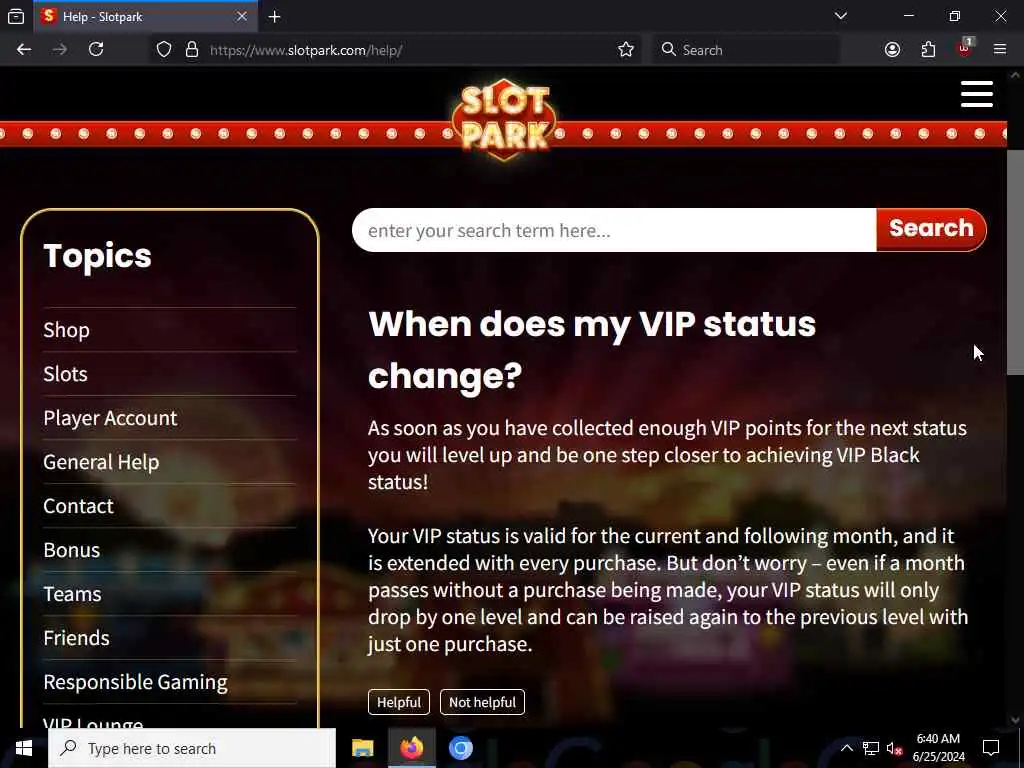The image size is (1024, 768).
Task: Show hidden system tray icons
Action: [x=846, y=748]
